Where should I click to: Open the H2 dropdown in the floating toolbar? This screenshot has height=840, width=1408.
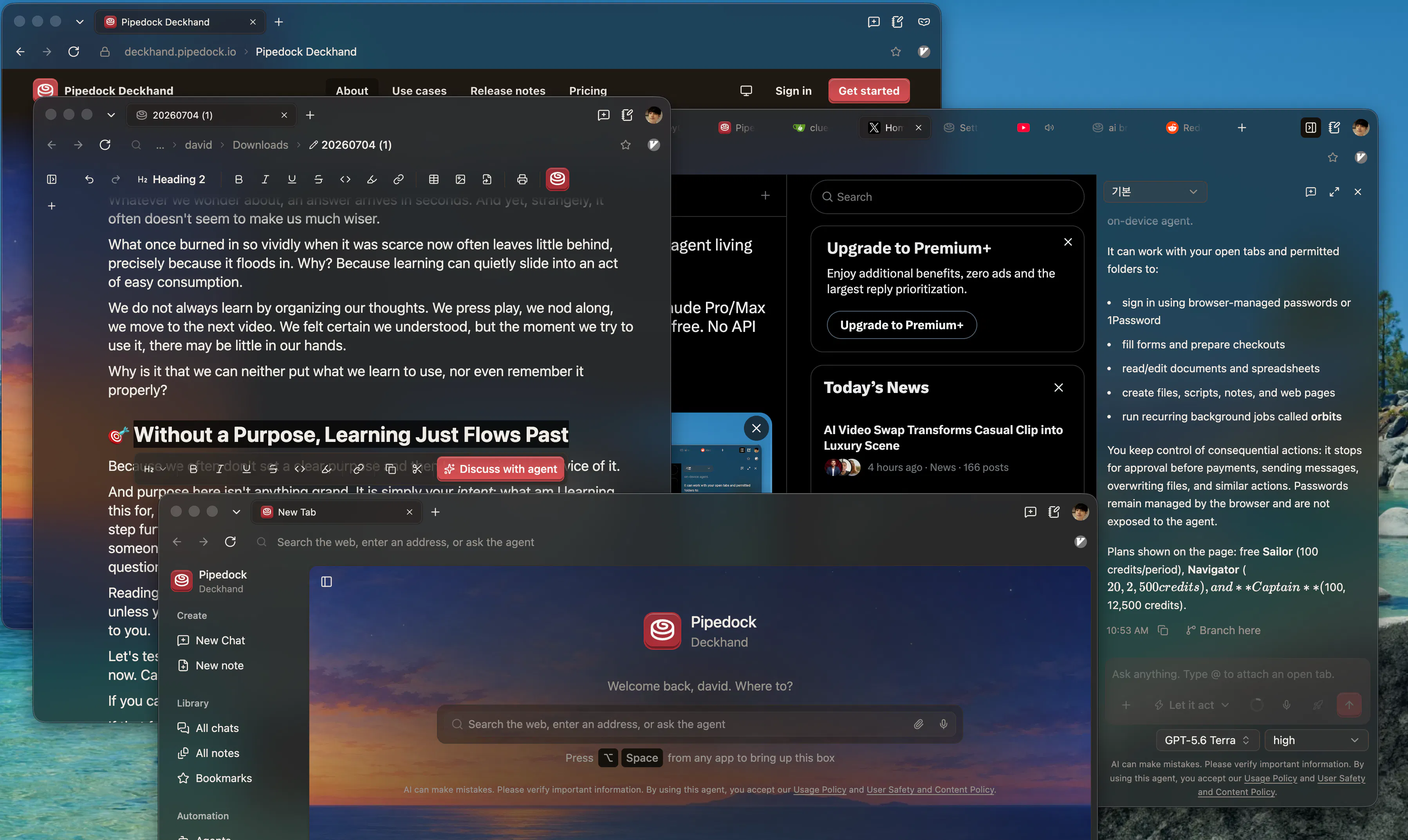coord(155,469)
